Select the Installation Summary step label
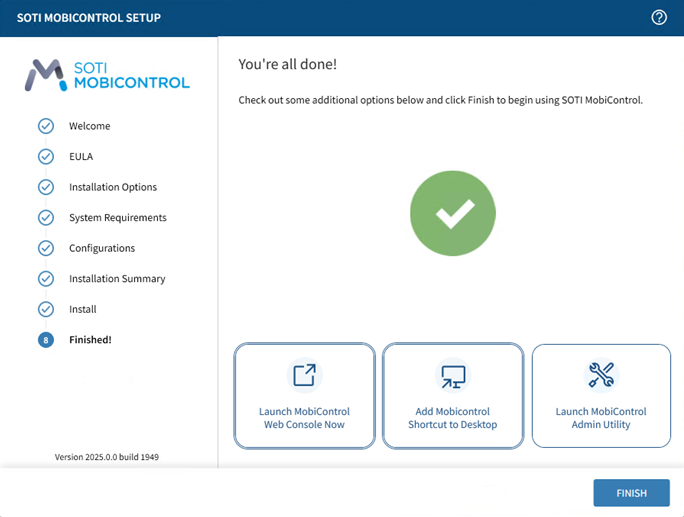This screenshot has width=684, height=517. pos(117,279)
